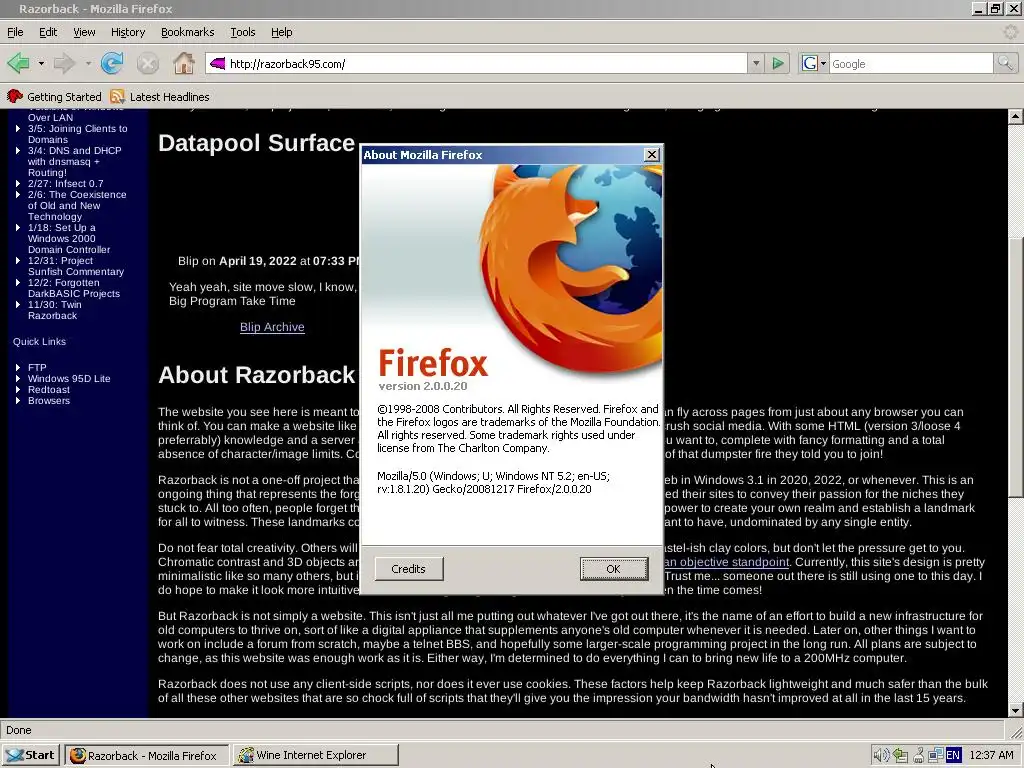
Task: Close the About Mozilla Firefox dialog
Action: (x=651, y=155)
